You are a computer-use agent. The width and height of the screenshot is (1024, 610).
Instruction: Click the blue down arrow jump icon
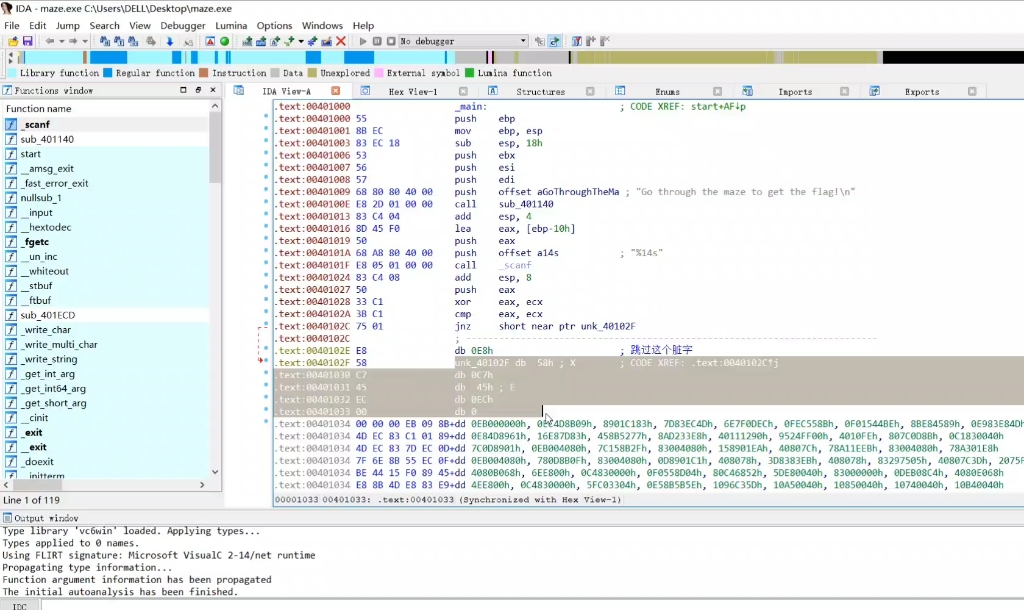(x=170, y=41)
